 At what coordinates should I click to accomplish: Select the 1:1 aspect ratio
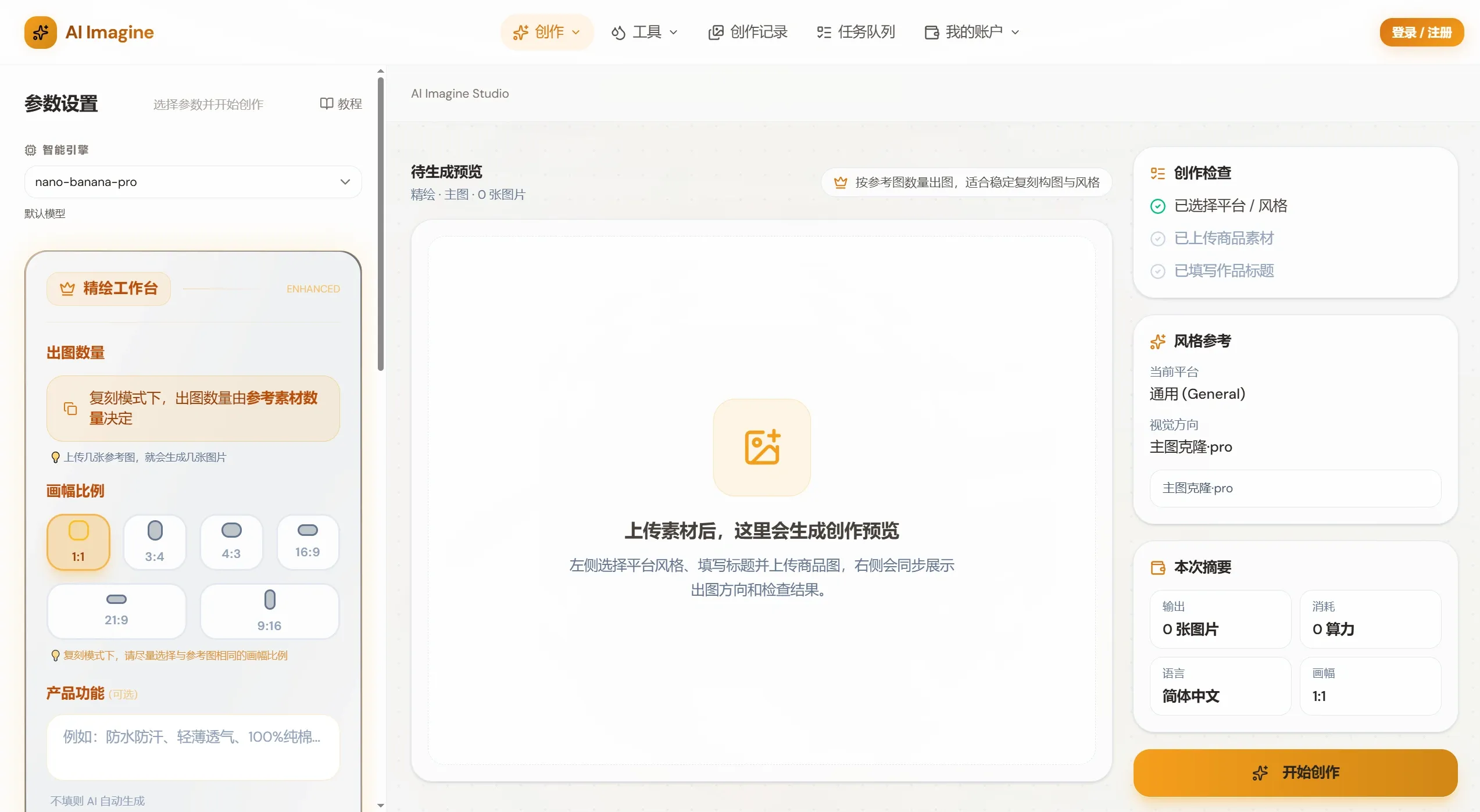coord(78,542)
